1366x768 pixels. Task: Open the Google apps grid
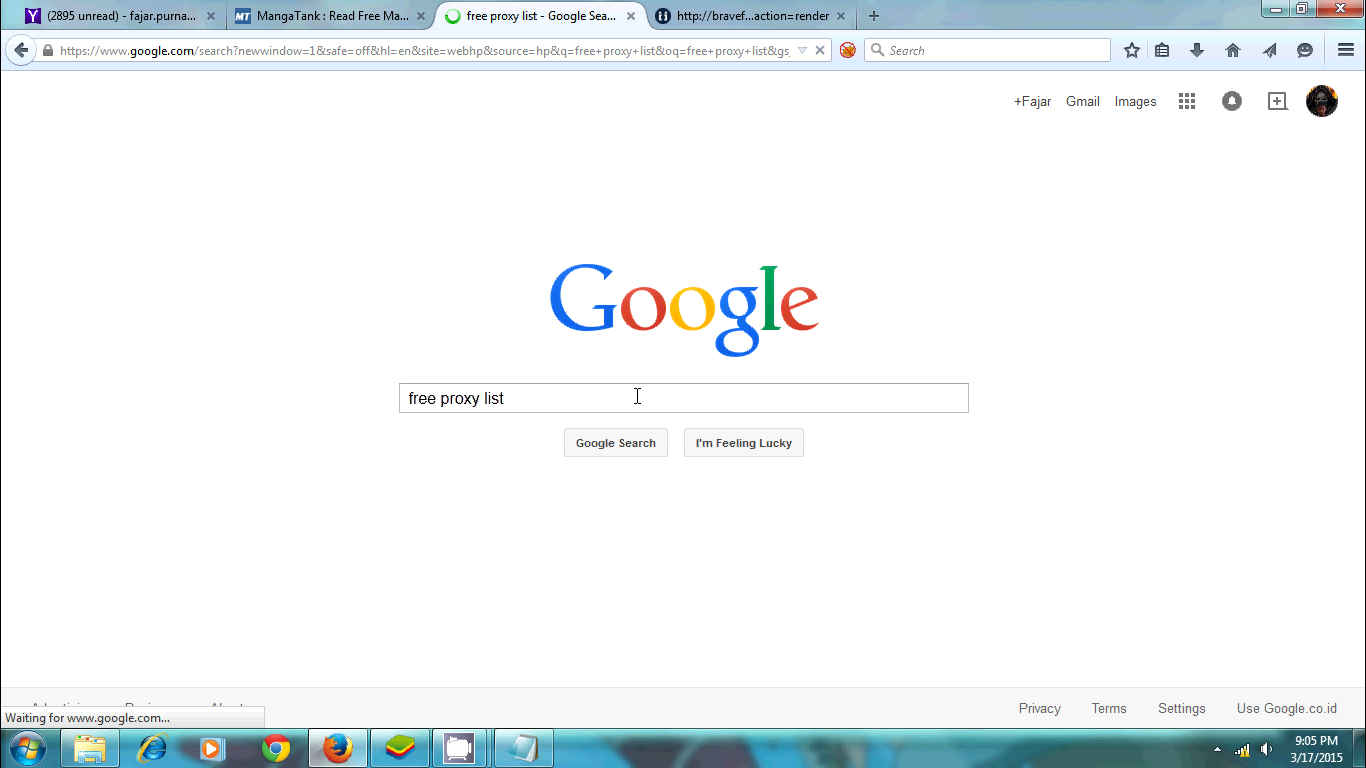1187,101
